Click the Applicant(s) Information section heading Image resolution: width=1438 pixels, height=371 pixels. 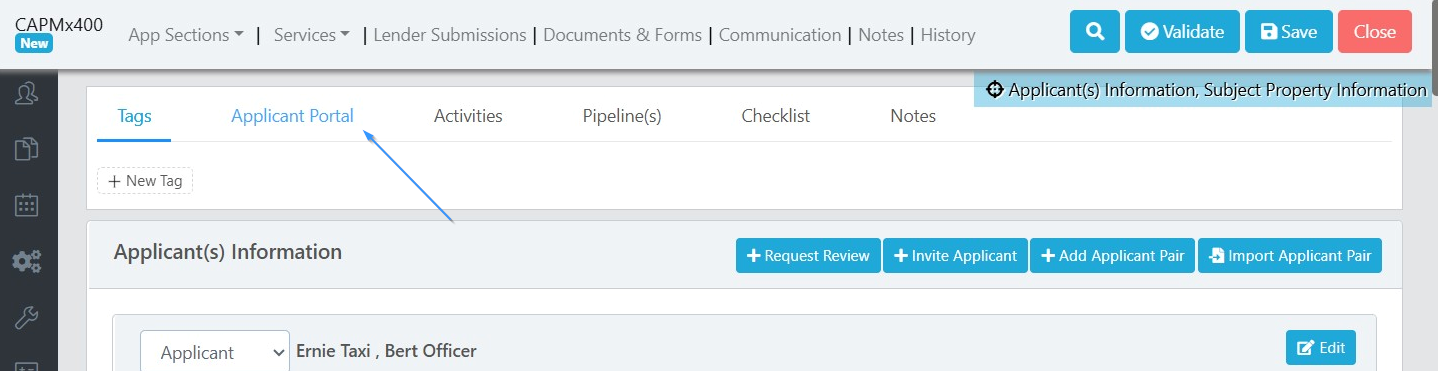[228, 252]
